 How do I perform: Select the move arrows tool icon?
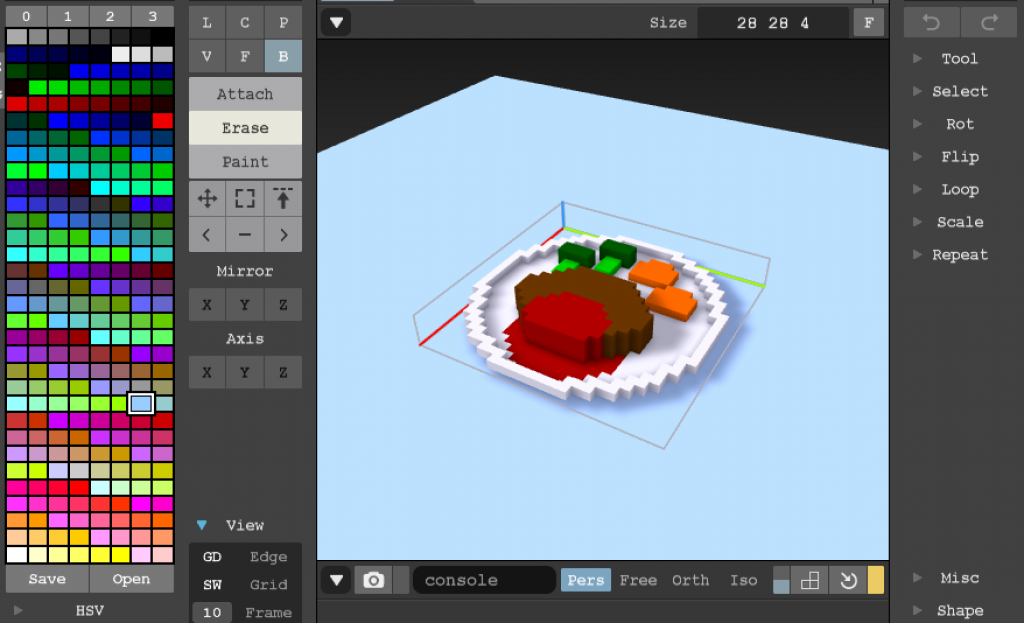tap(207, 198)
